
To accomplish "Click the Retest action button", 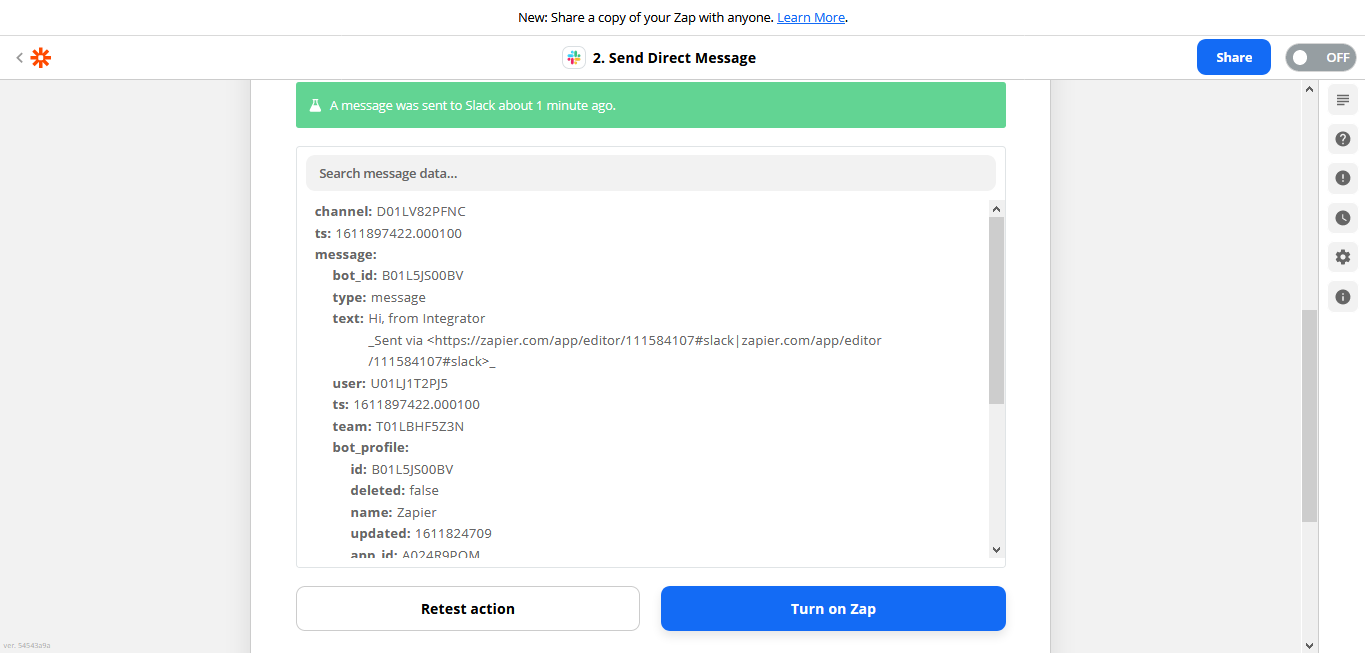I will (467, 609).
